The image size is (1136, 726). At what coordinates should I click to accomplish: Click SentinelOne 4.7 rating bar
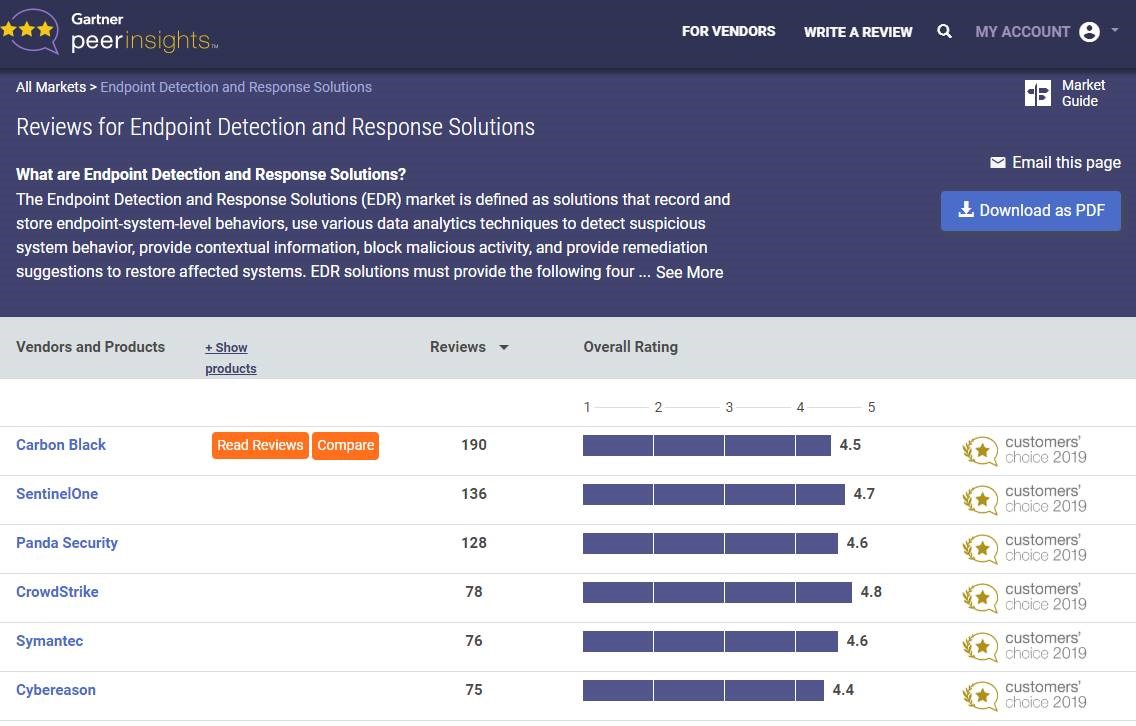pyautogui.click(x=714, y=494)
